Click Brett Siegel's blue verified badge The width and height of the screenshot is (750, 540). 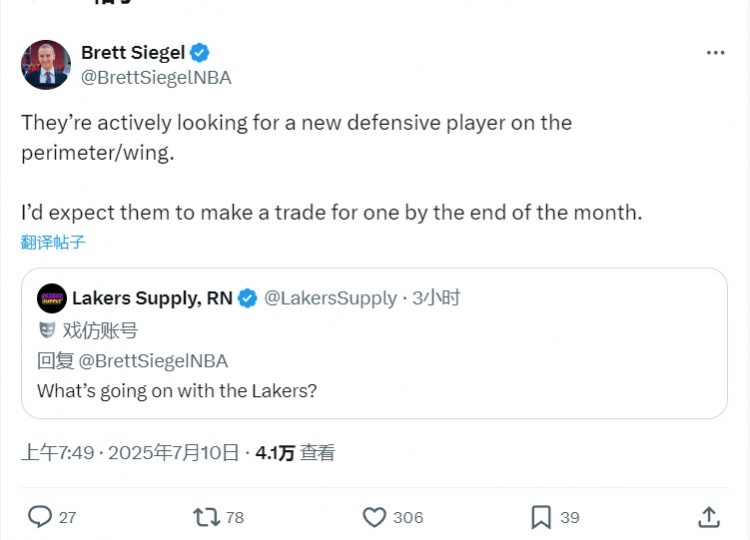coord(200,53)
